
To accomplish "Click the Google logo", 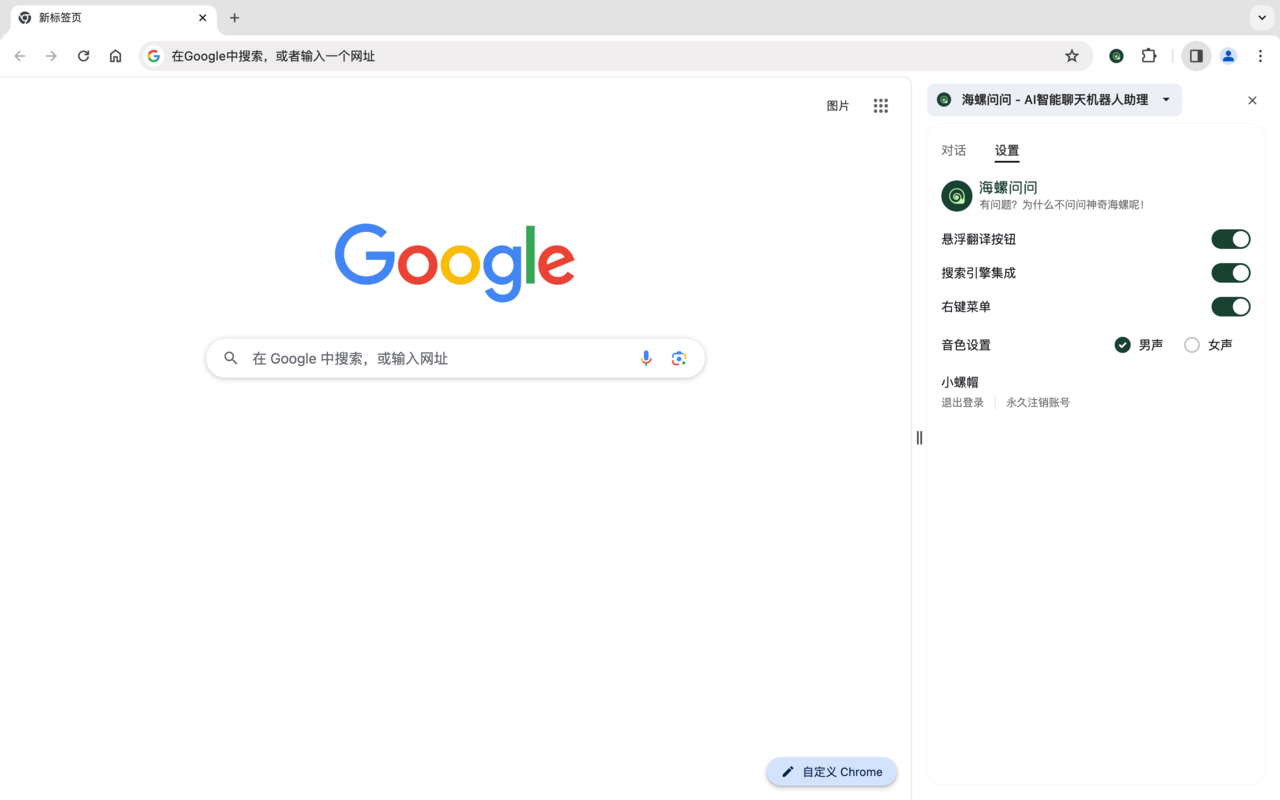I will click(x=455, y=262).
